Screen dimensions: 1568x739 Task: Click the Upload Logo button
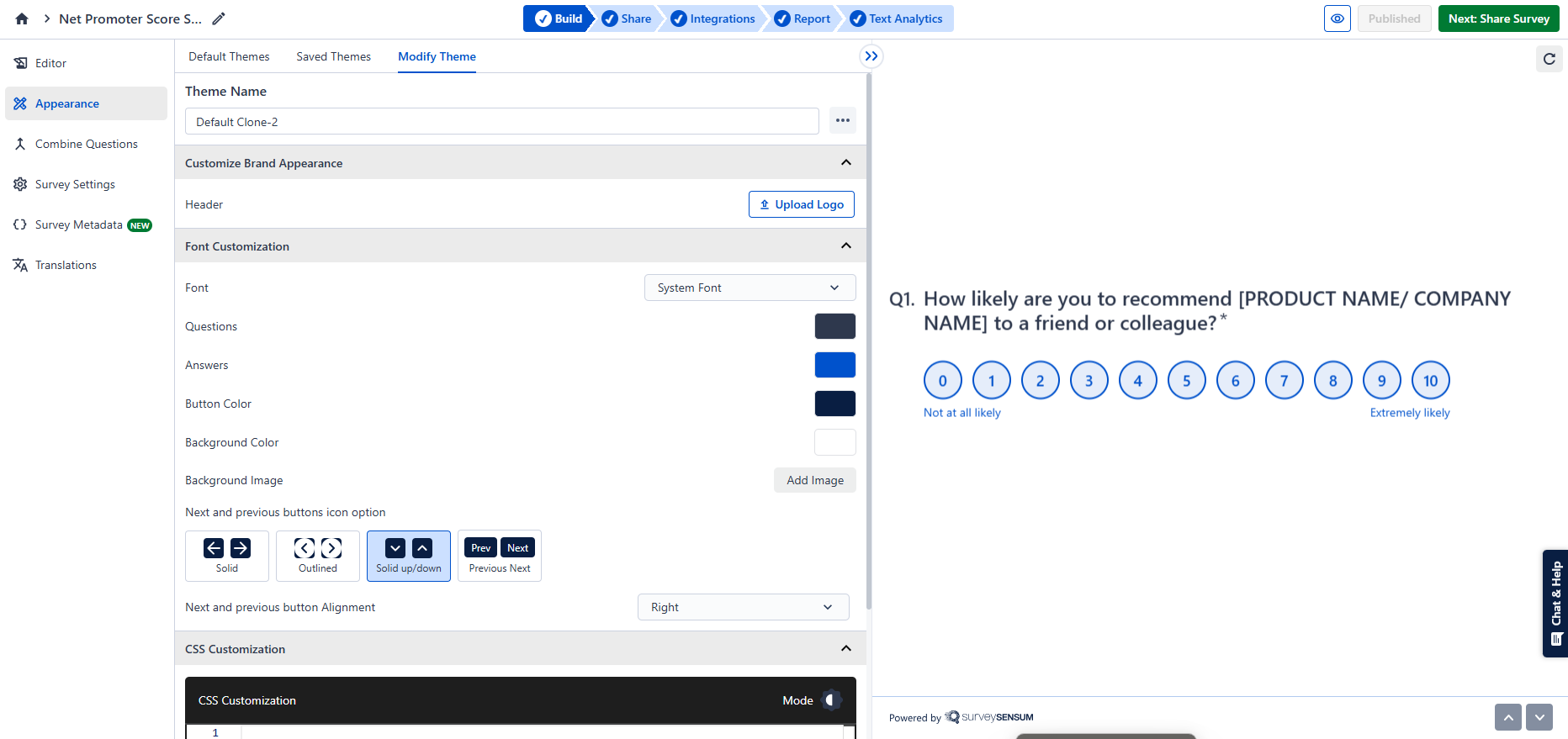(x=801, y=204)
